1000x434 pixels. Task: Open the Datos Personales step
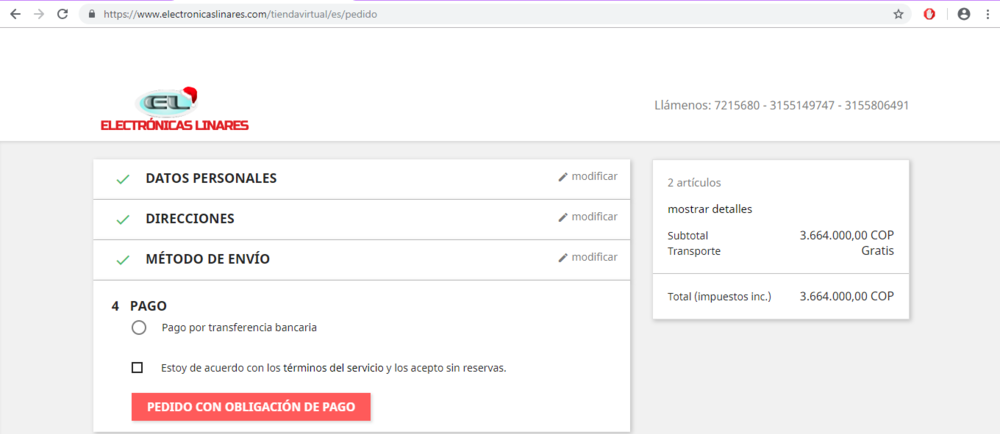tap(211, 178)
